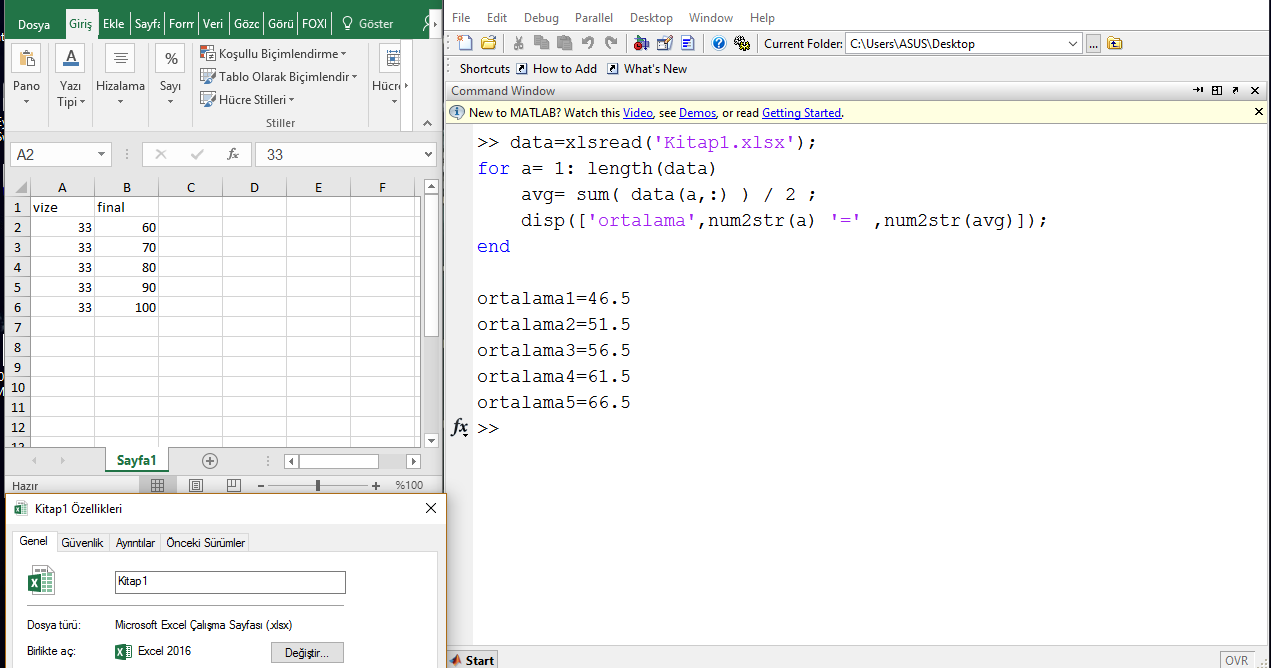
Task: Select the Sayfa1 sheet tab
Action: (x=137, y=460)
